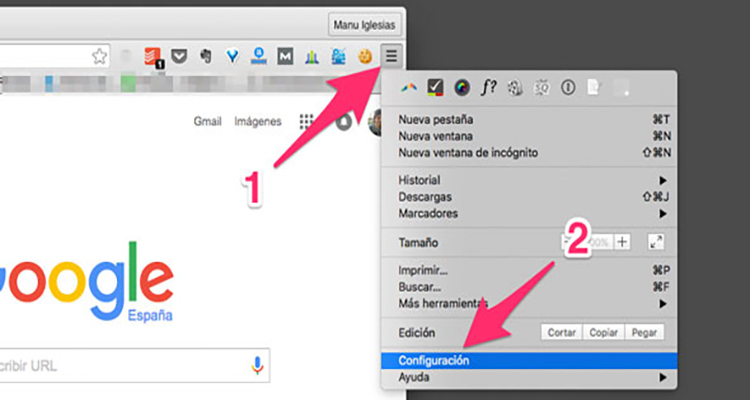Click the hamburger menu button in Chrome

392,56
